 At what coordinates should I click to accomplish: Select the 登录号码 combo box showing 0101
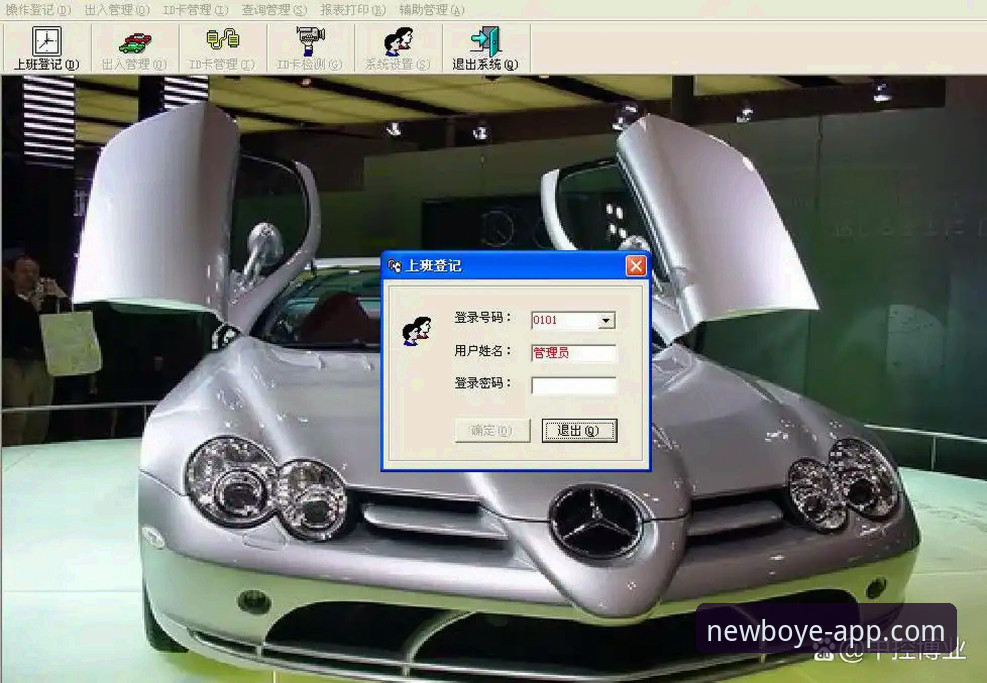(x=573, y=320)
